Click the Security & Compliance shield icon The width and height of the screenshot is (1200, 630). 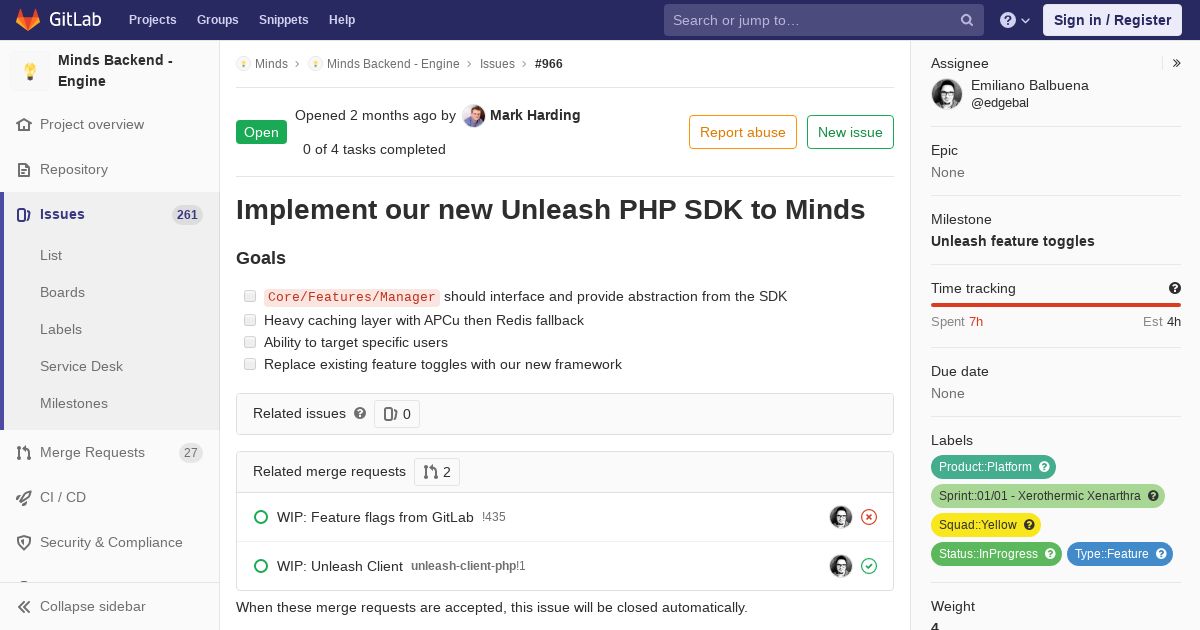[x=24, y=543]
